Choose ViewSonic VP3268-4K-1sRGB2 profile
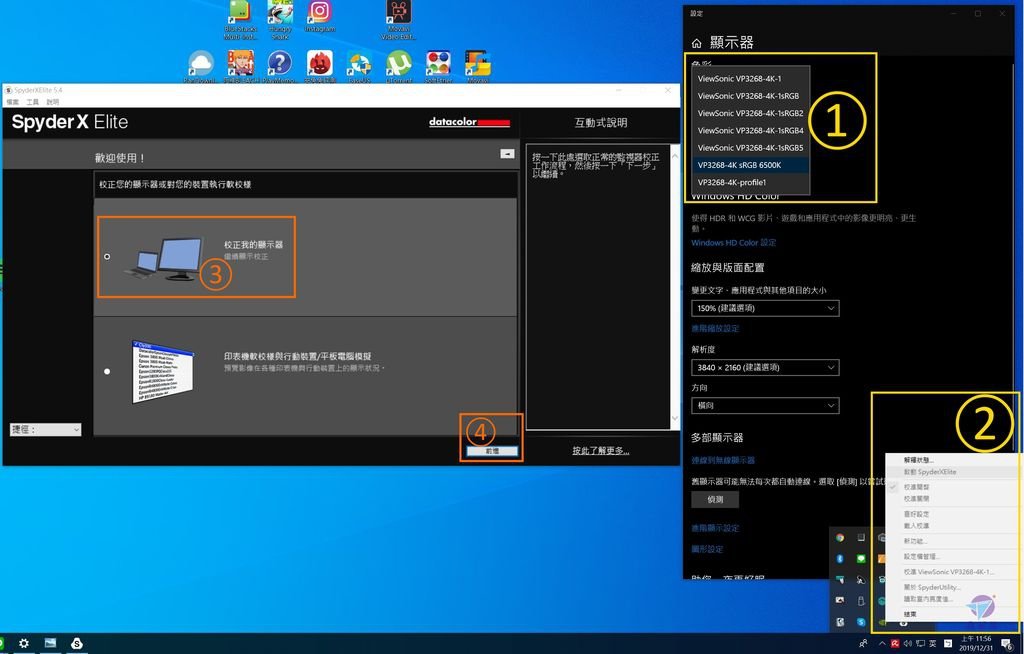Image resolution: width=1024 pixels, height=654 pixels. coord(751,113)
